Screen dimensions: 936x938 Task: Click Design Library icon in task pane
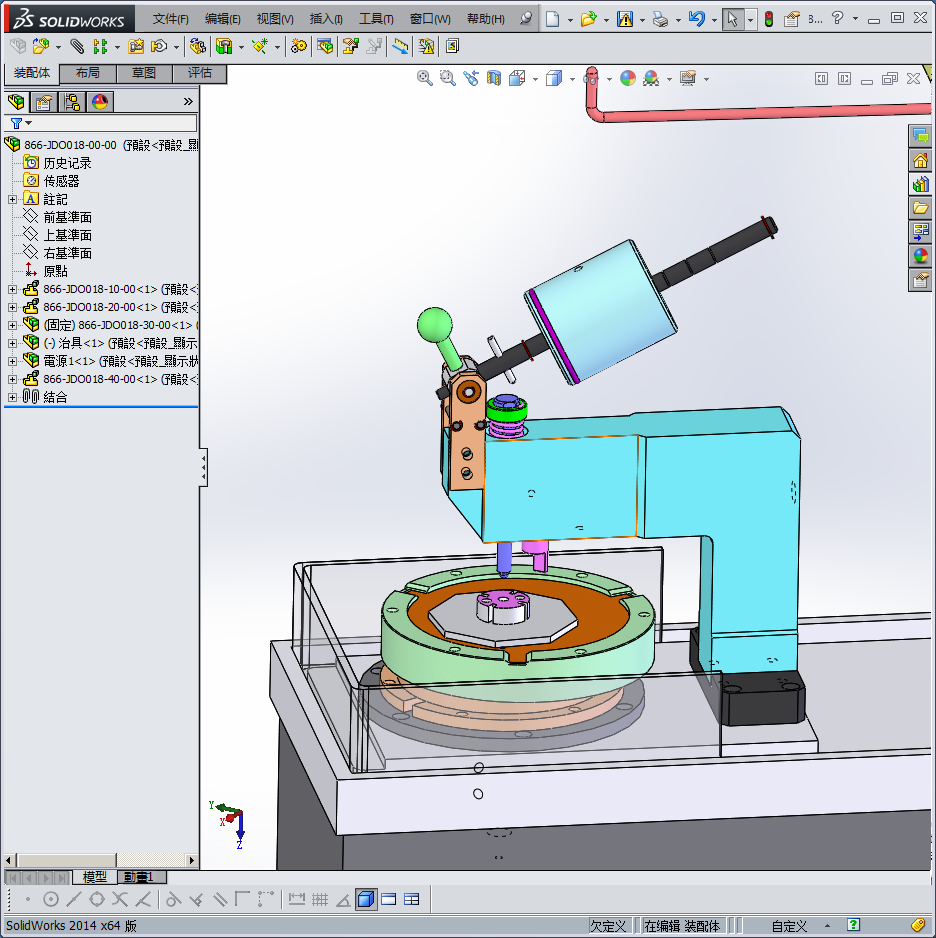point(920,184)
